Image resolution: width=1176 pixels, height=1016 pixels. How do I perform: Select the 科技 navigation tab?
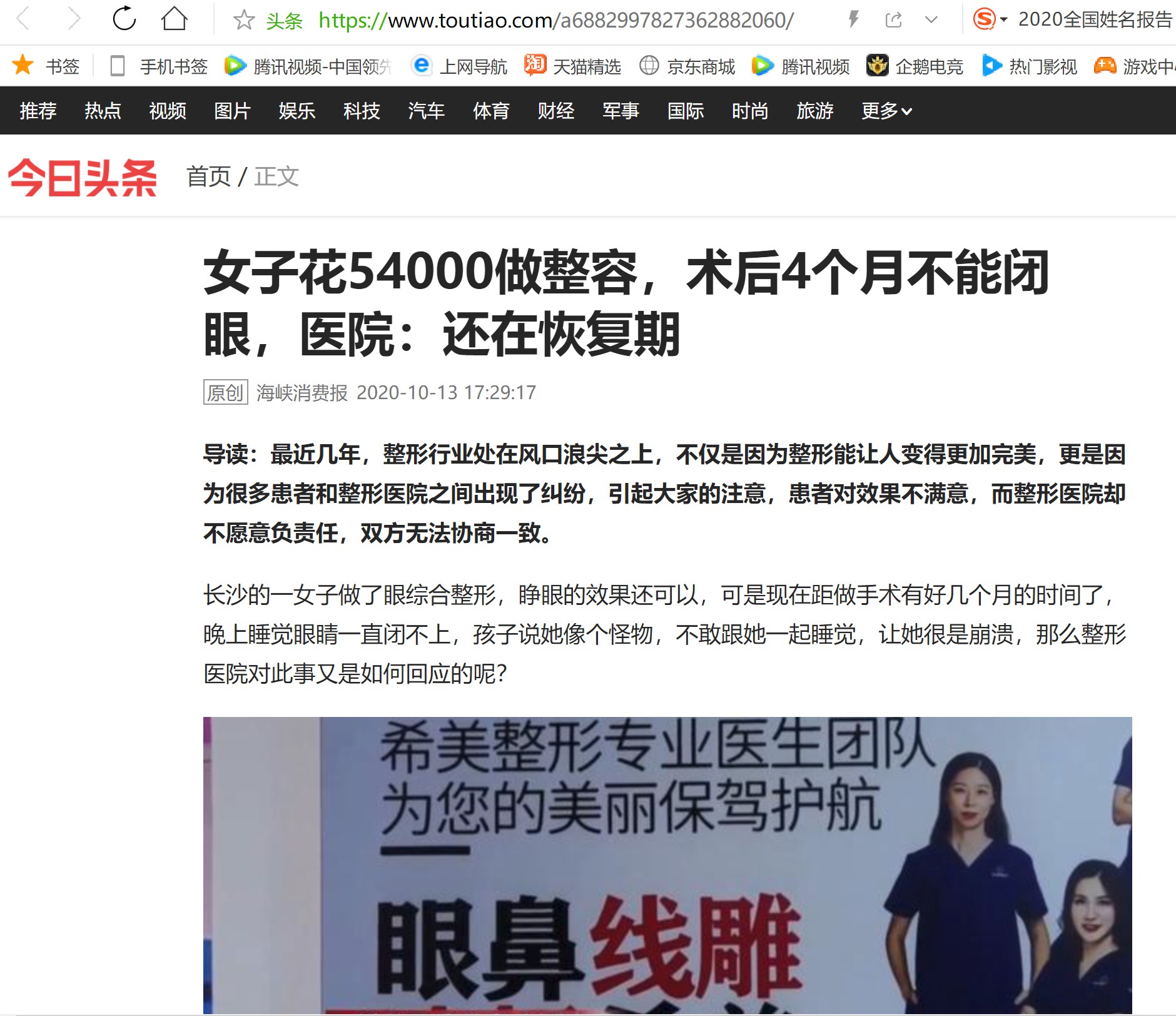point(362,111)
